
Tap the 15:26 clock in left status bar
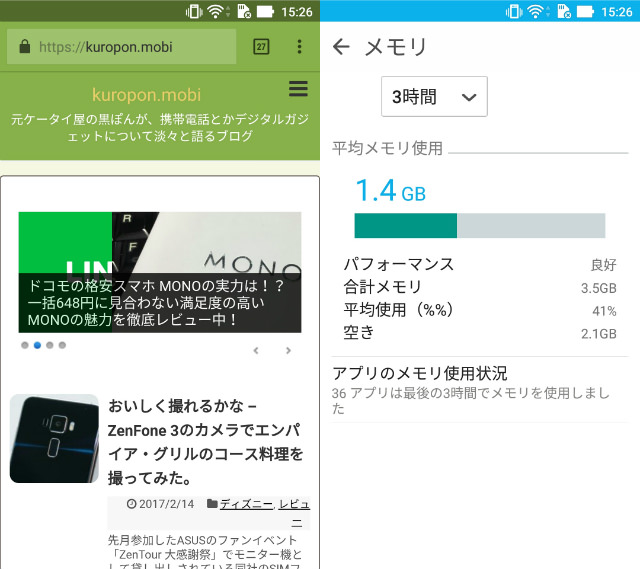(x=297, y=12)
